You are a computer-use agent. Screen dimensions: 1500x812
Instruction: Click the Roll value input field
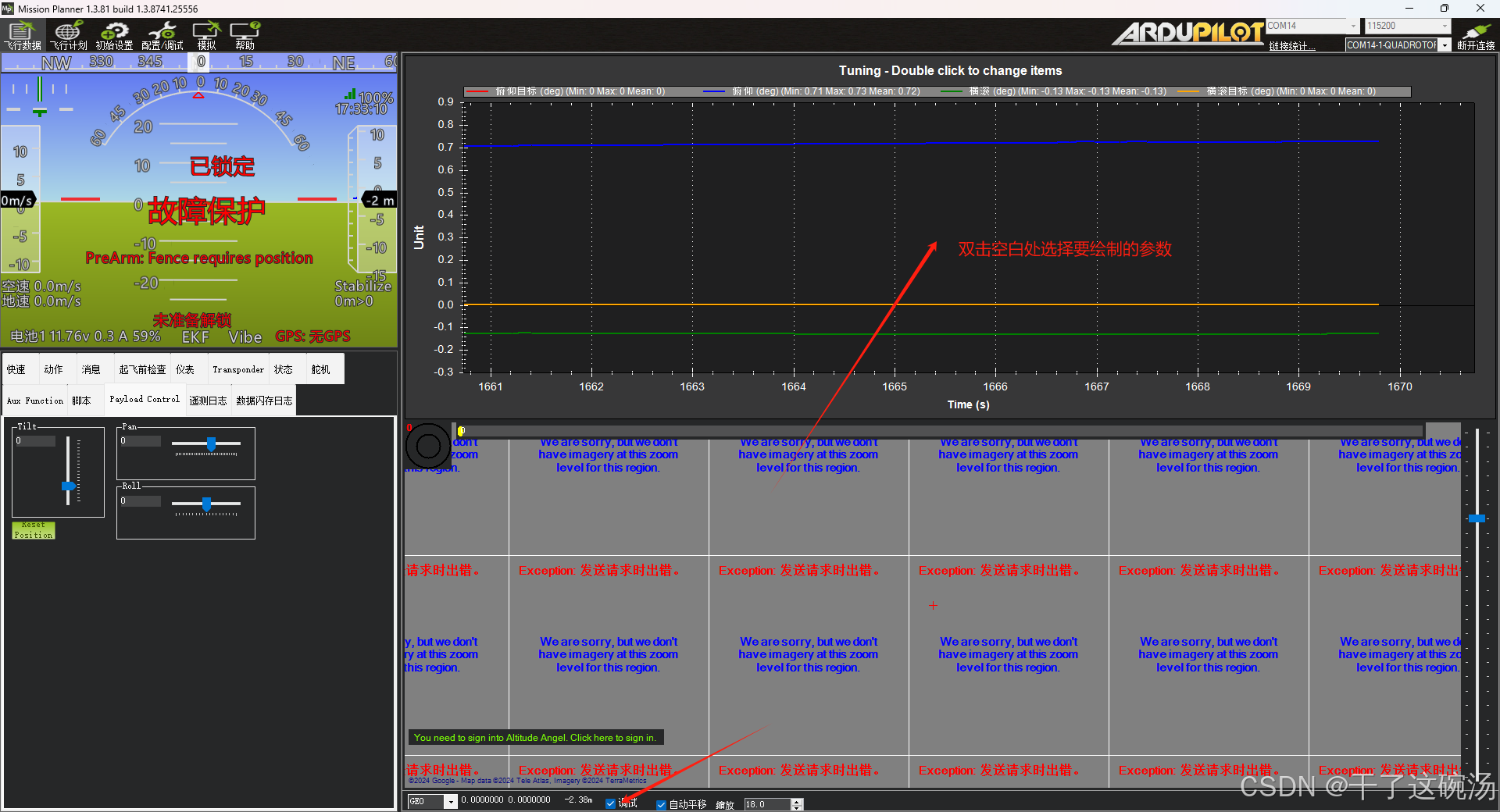coord(140,501)
